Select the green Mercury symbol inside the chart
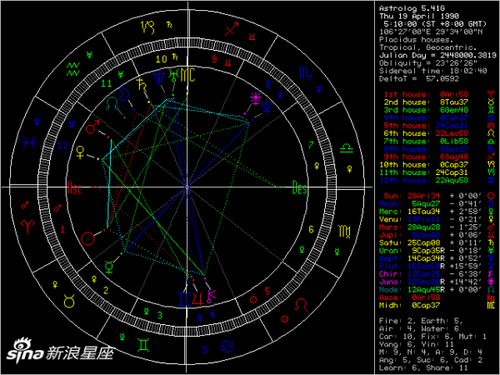Viewport: 500px width, 375px height. pos(109,267)
